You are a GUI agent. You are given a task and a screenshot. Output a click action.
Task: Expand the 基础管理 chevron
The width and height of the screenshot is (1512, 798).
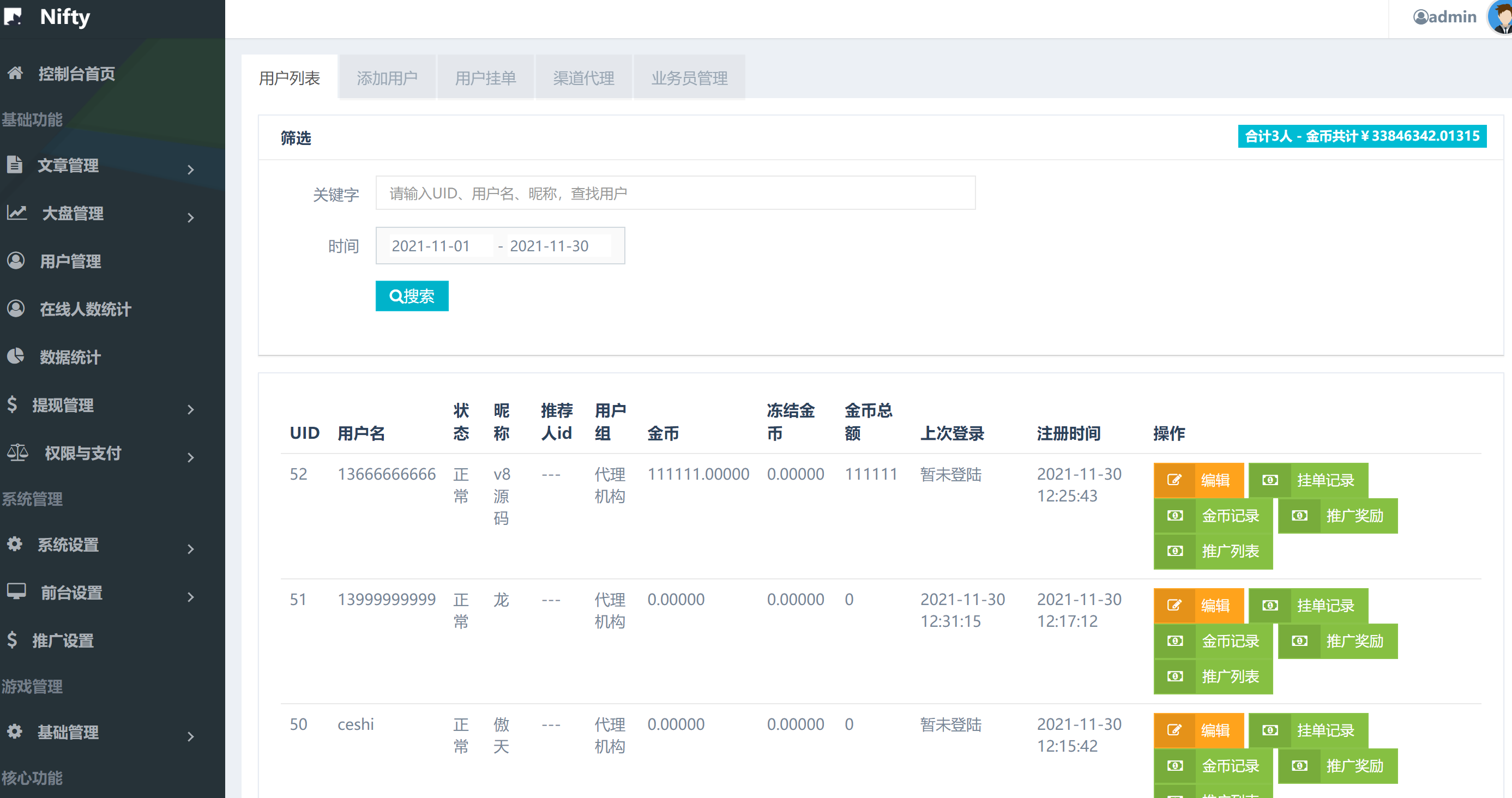click(190, 736)
